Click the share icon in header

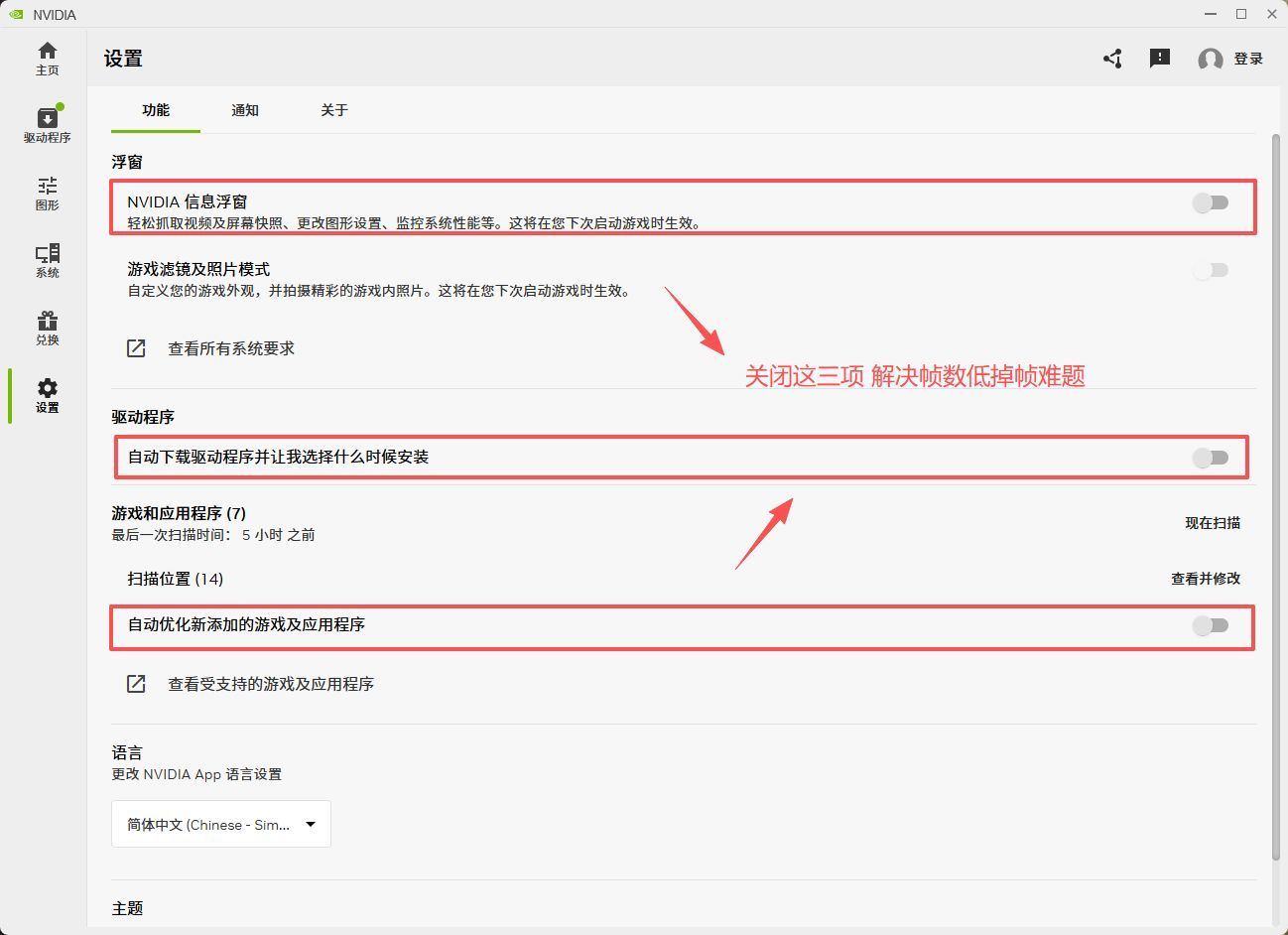1112,59
